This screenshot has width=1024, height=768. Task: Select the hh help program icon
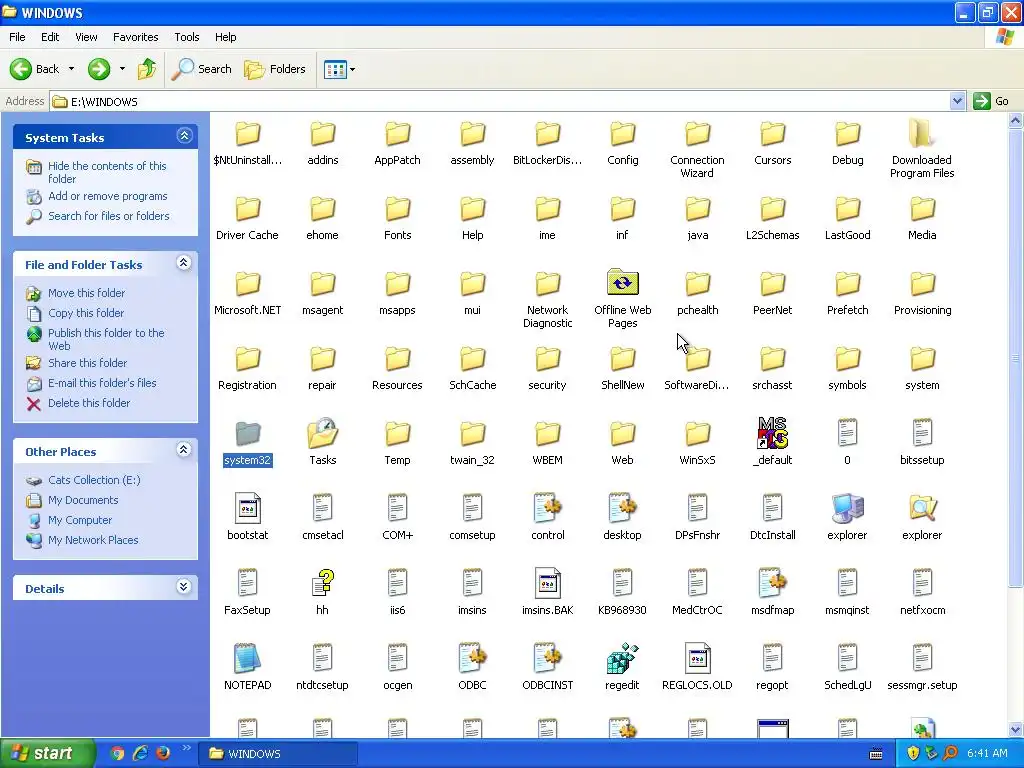(x=323, y=583)
